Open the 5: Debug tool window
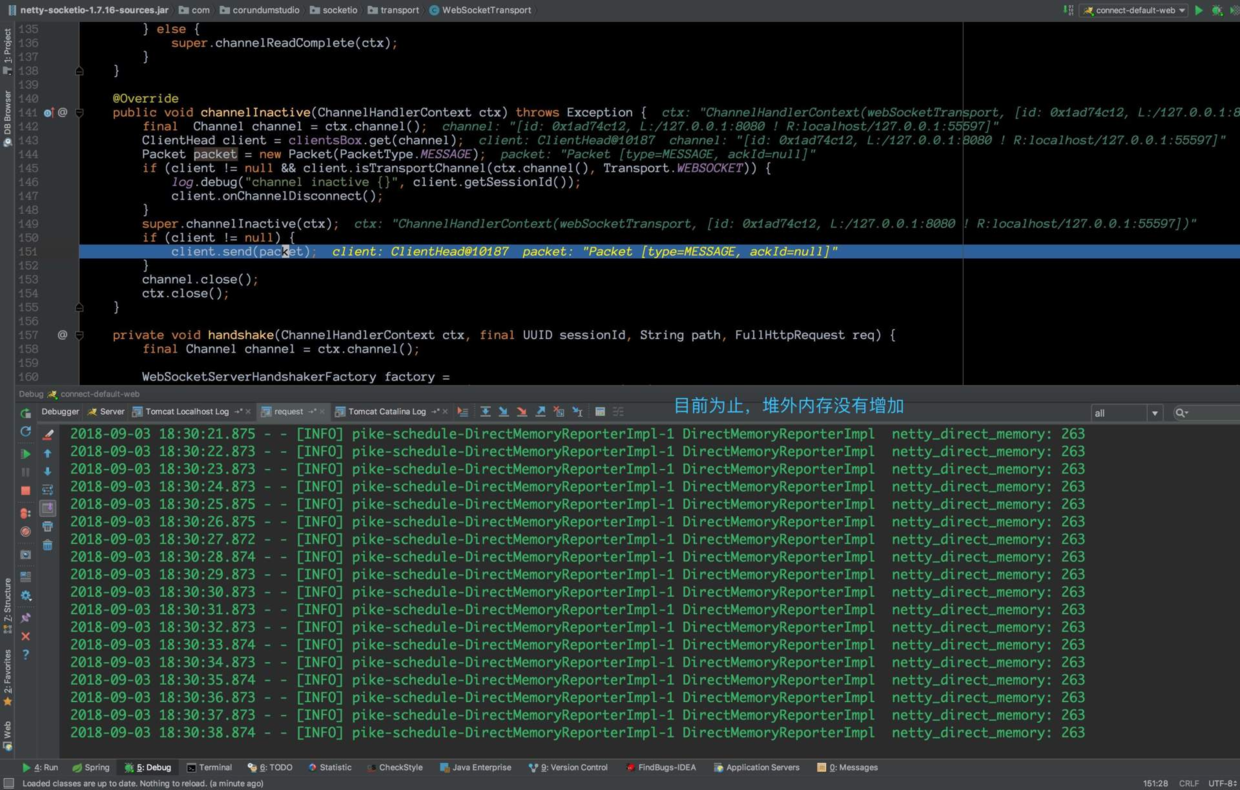1240x790 pixels. pos(147,767)
